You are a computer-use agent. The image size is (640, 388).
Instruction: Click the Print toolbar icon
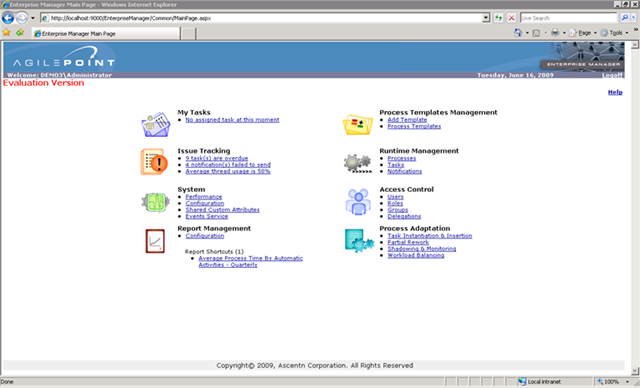[x=555, y=33]
